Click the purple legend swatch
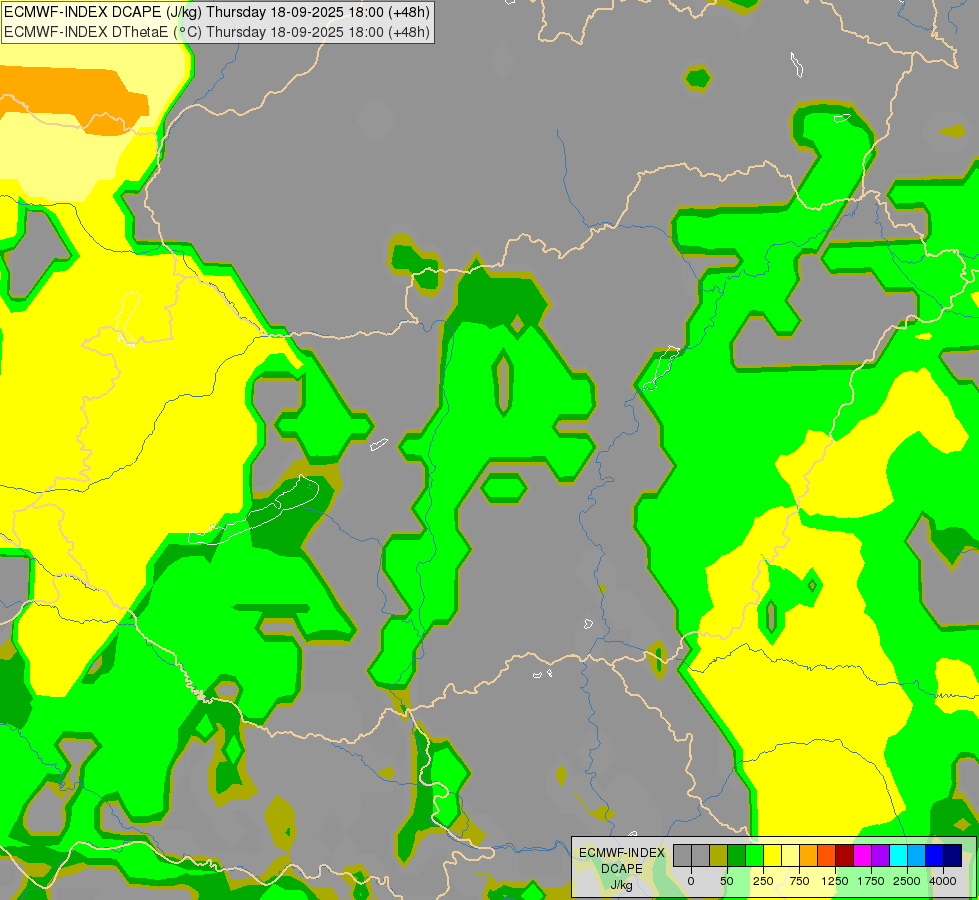The width and height of the screenshot is (979, 900). (x=880, y=856)
